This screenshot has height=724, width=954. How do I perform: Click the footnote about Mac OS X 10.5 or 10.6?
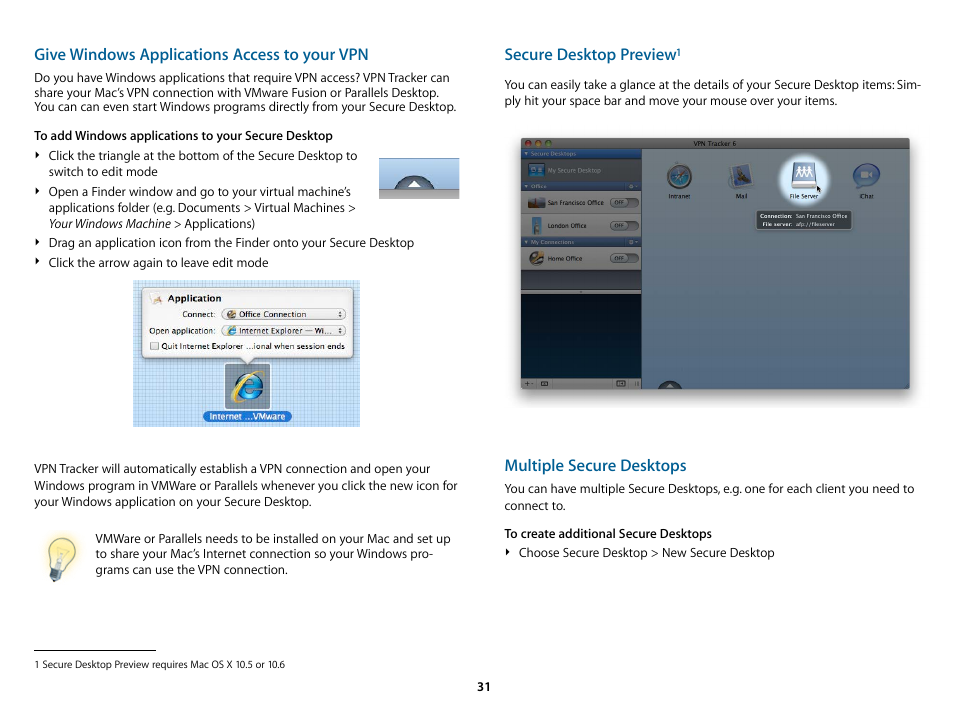[x=159, y=664]
